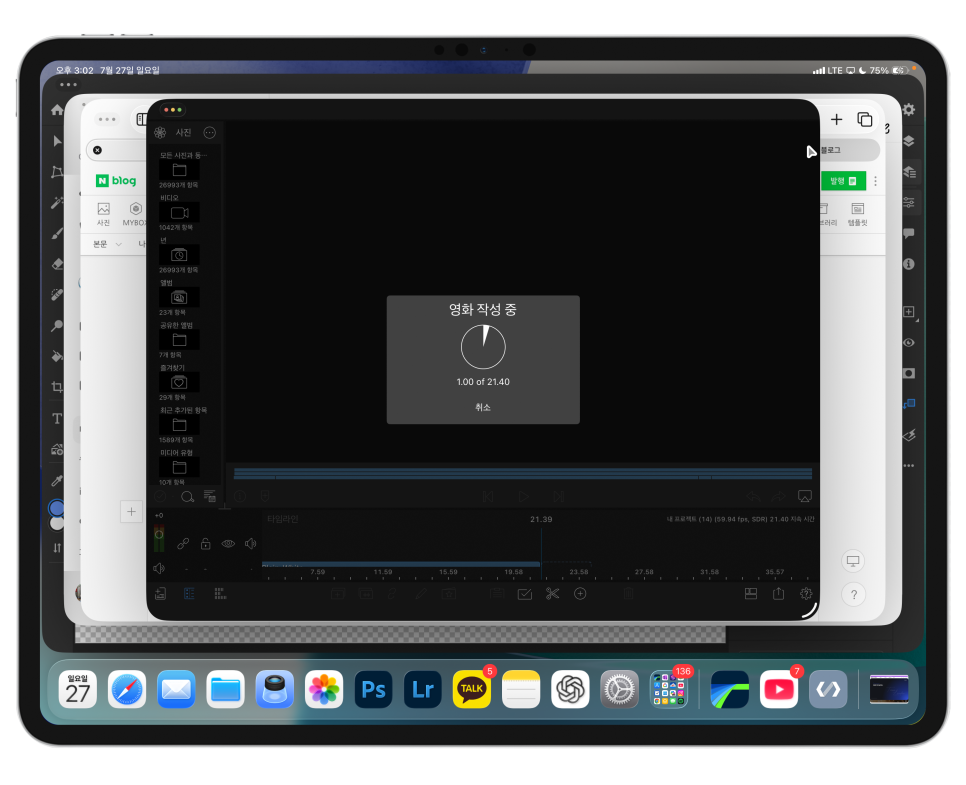Open the Photos source picker flower icon

[x=160, y=132]
